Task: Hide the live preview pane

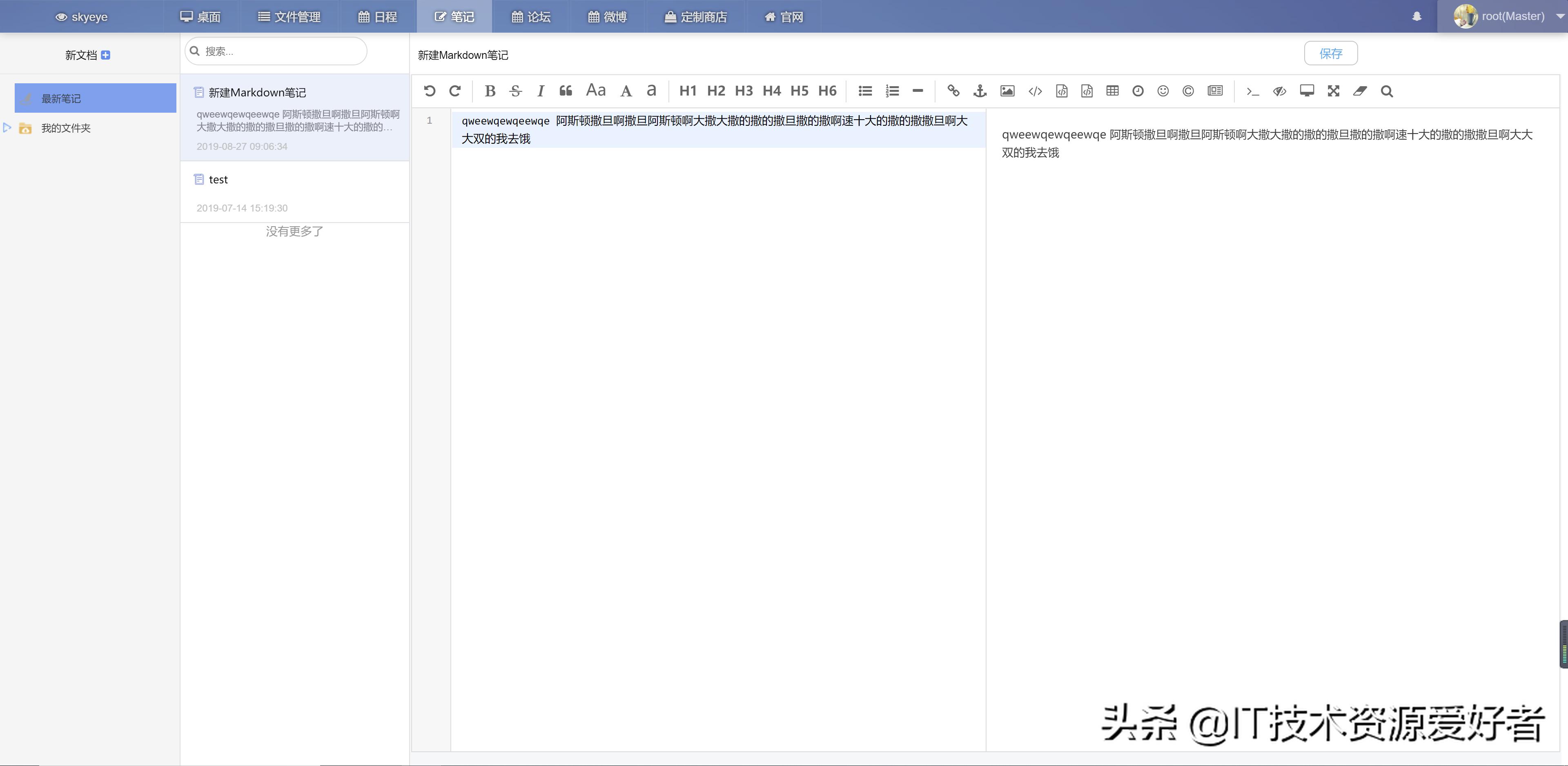Action: tap(1279, 91)
